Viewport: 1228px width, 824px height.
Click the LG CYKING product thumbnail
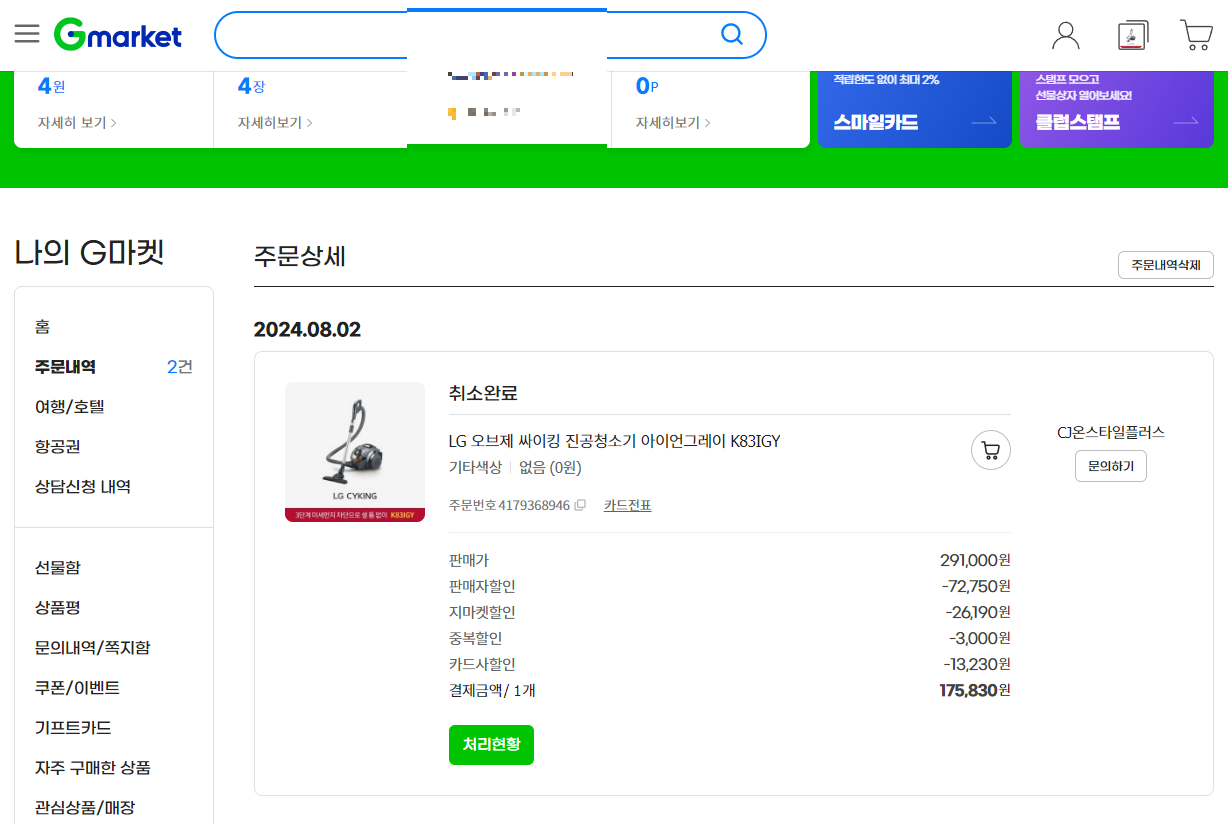click(355, 452)
